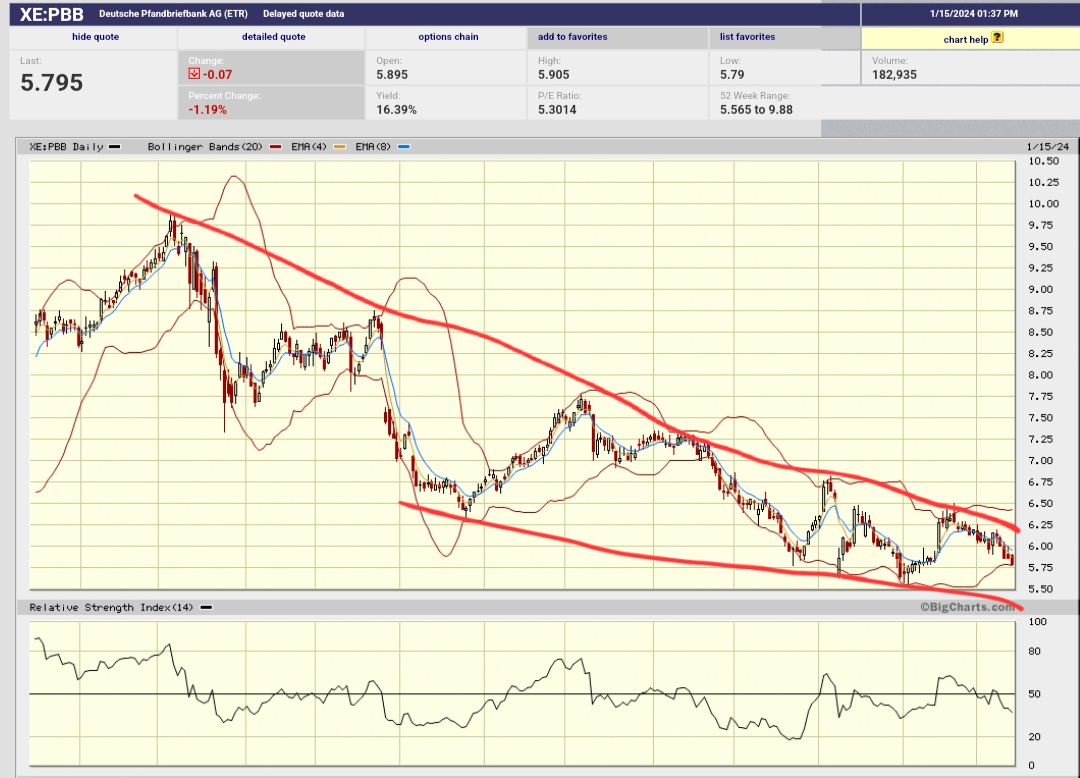This screenshot has height=778, width=1080.
Task: Click the Yield value 16.39%
Action: pos(396,109)
